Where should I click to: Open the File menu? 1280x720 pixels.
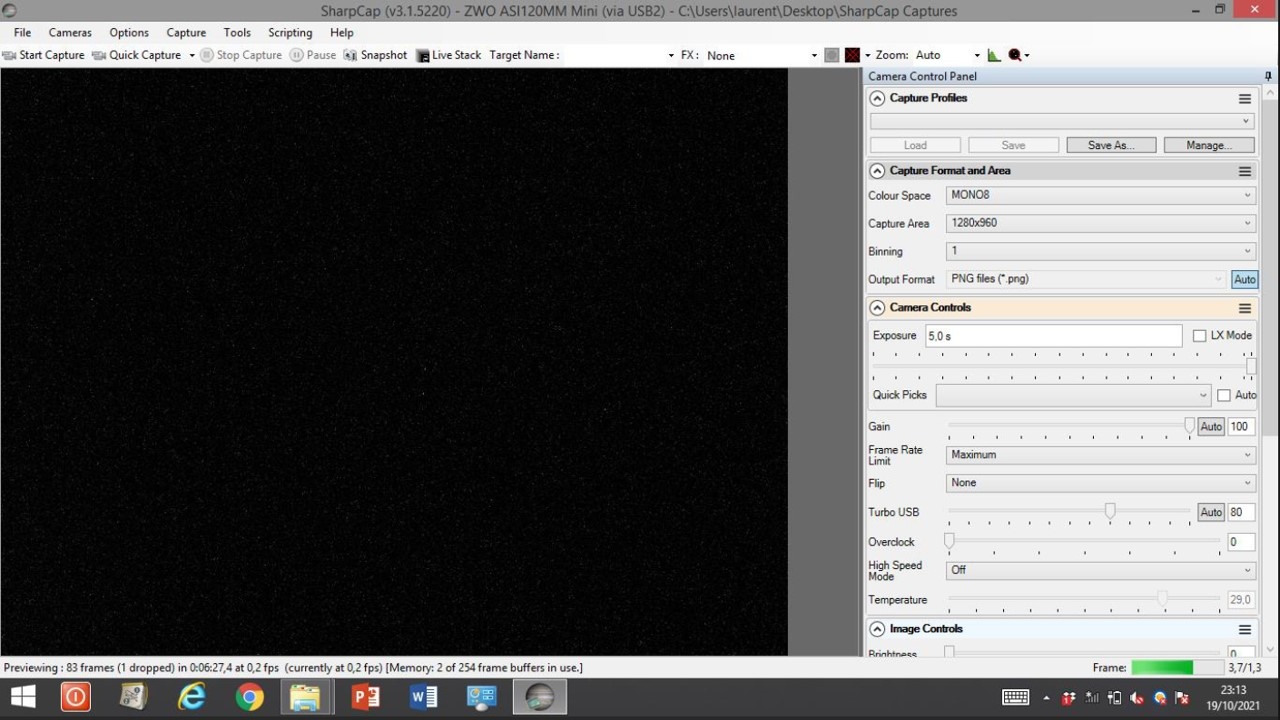click(22, 32)
